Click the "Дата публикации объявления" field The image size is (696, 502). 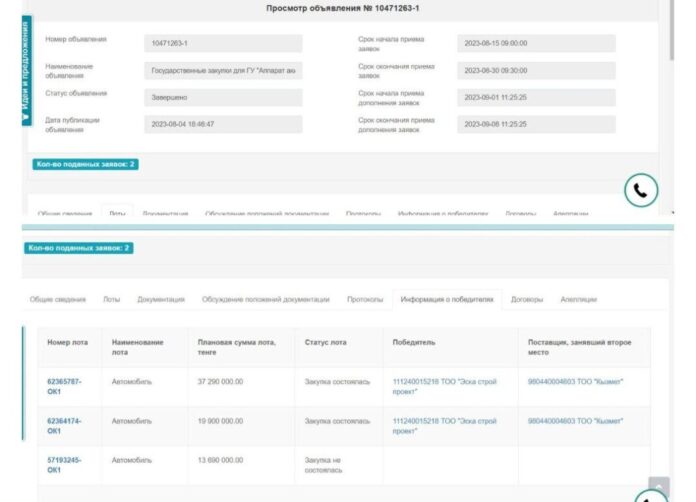pos(222,124)
